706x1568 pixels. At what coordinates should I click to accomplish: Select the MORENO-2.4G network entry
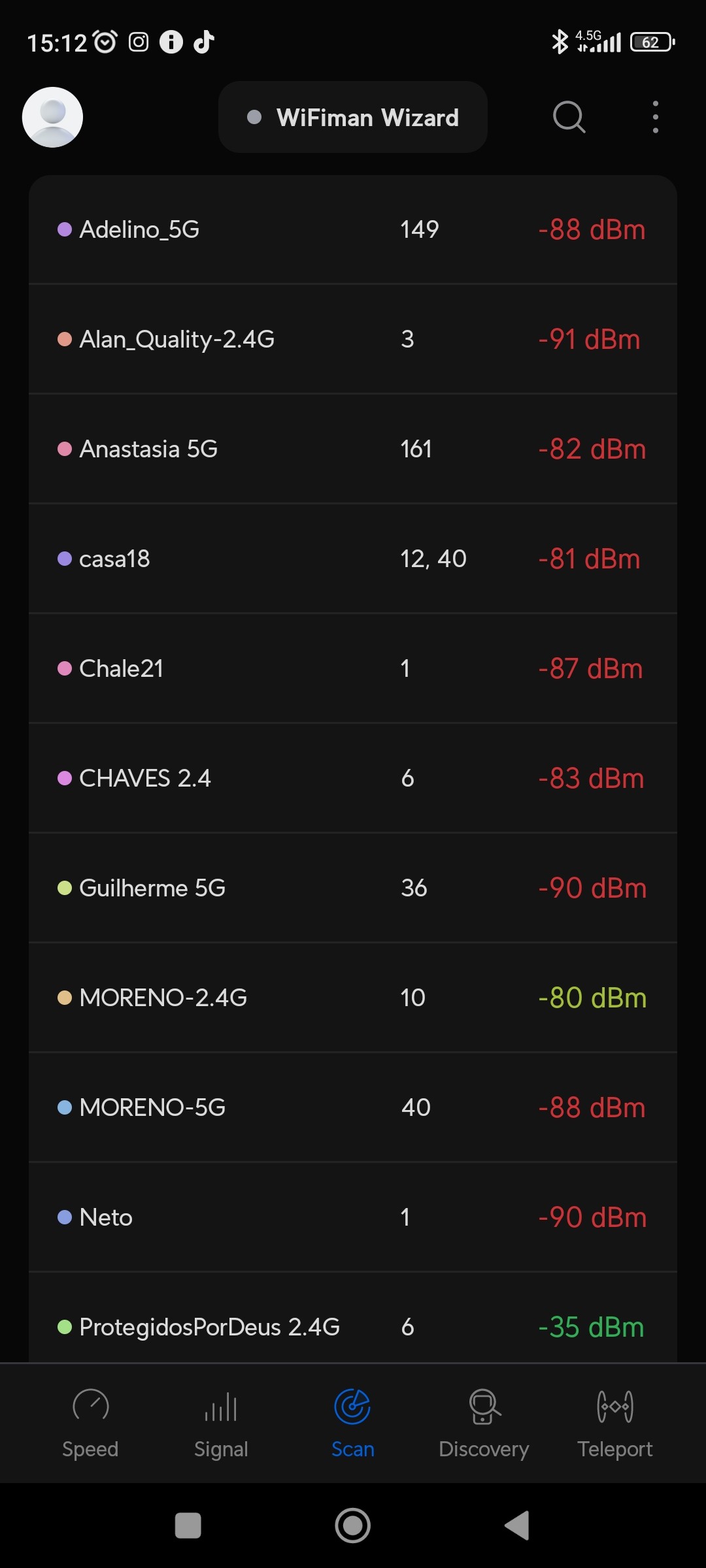353,998
